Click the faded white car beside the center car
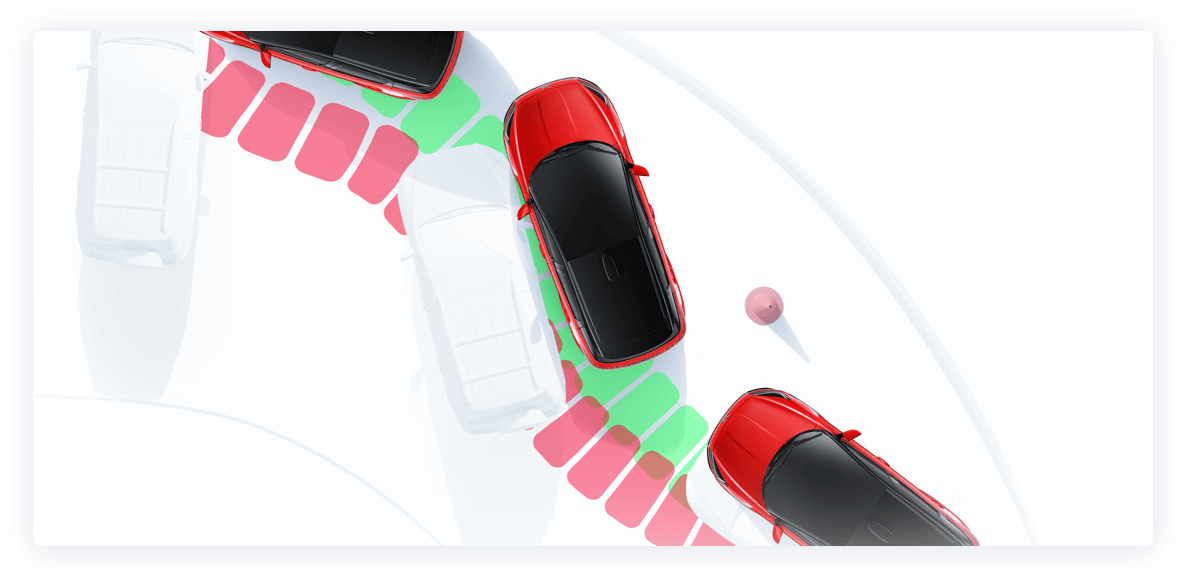Image resolution: width=1186 pixels, height=581 pixels. 483,289
